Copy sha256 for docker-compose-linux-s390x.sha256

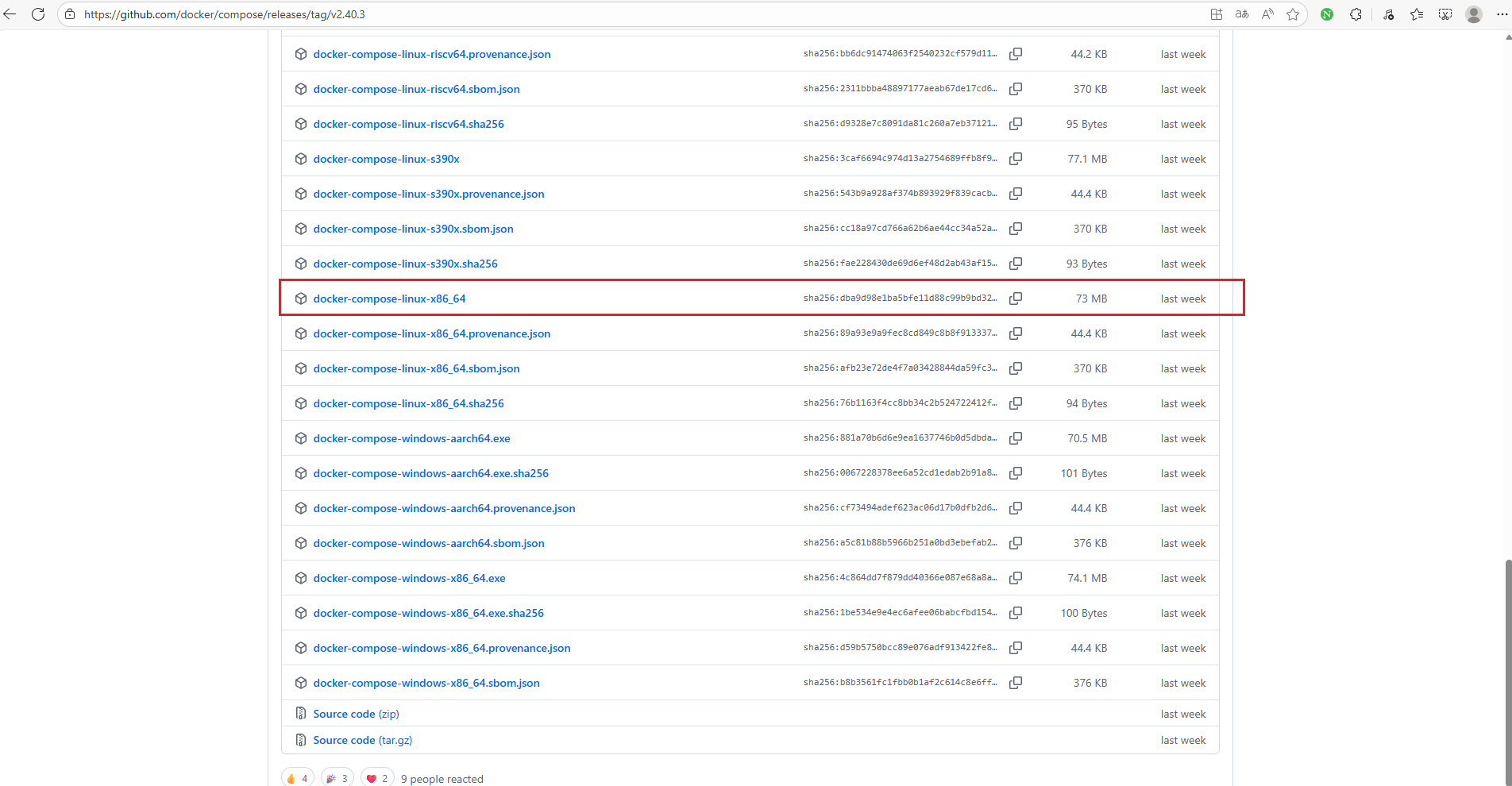click(x=1016, y=264)
